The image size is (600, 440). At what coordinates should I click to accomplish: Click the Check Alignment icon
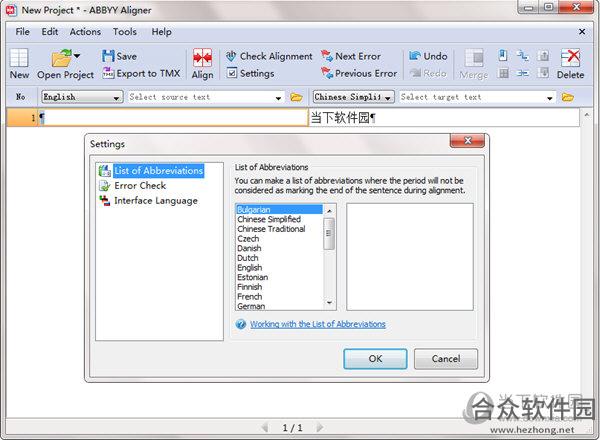point(231,56)
